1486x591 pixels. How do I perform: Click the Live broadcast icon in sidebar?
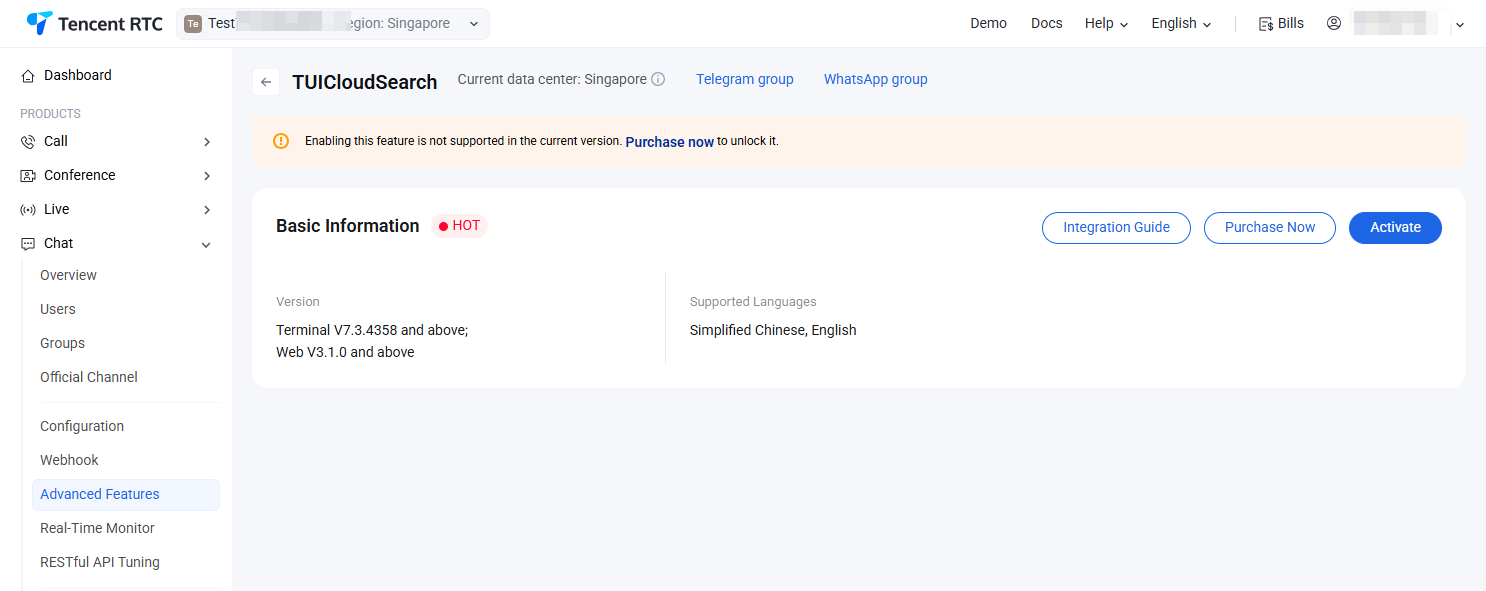tap(28, 209)
